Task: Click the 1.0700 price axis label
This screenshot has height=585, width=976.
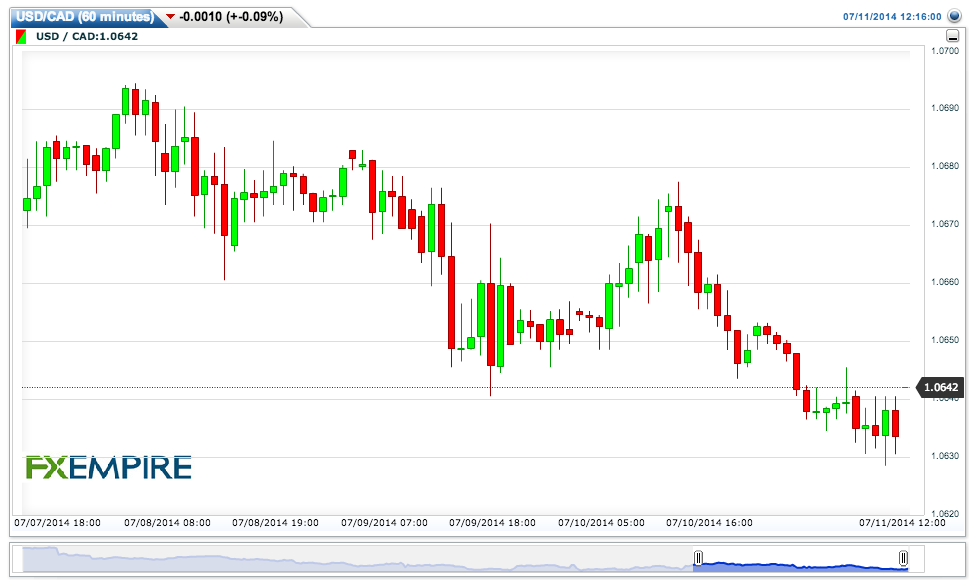Action: coord(945,51)
